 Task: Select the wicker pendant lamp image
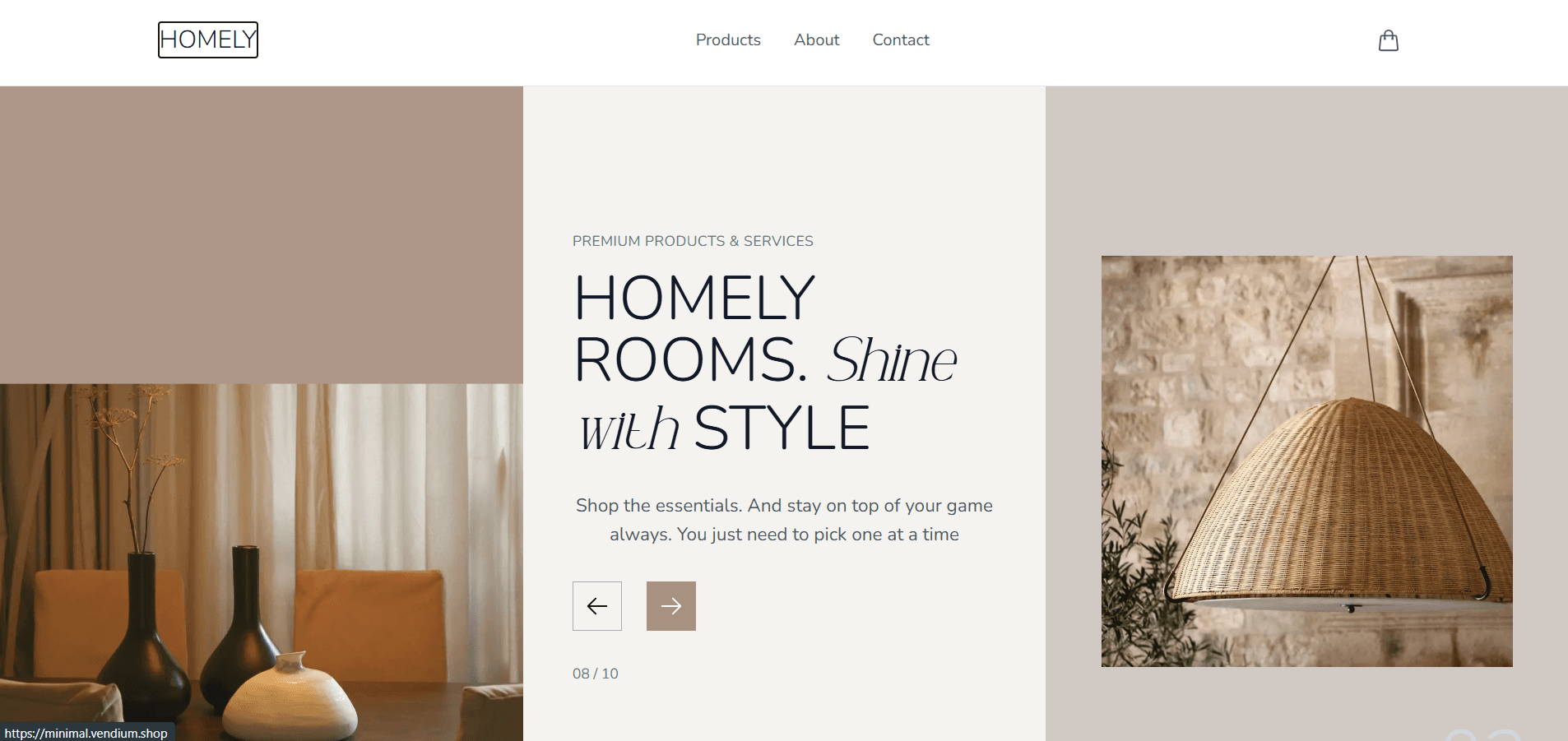1307,461
